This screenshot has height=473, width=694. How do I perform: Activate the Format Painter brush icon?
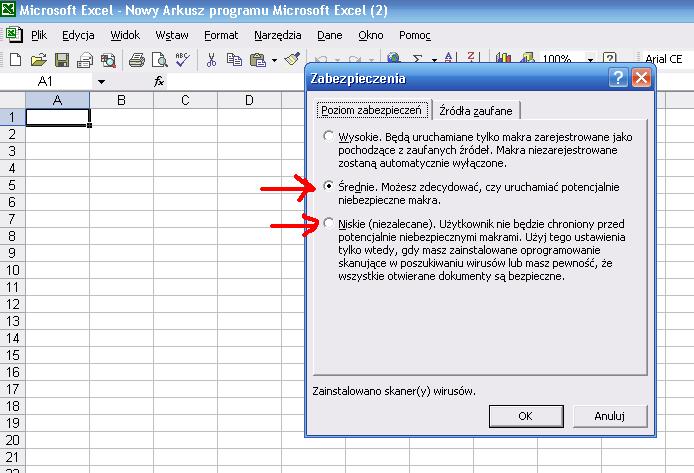tap(292, 59)
